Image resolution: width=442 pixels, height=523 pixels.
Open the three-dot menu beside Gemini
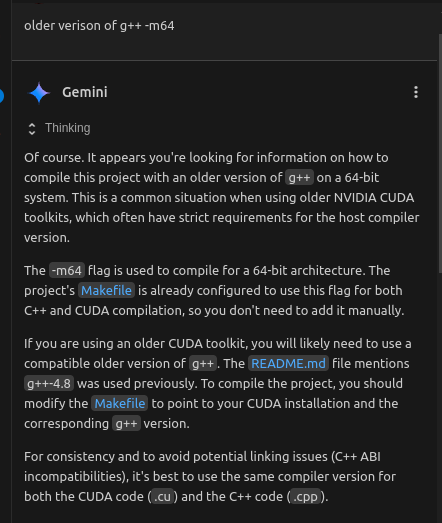point(416,92)
